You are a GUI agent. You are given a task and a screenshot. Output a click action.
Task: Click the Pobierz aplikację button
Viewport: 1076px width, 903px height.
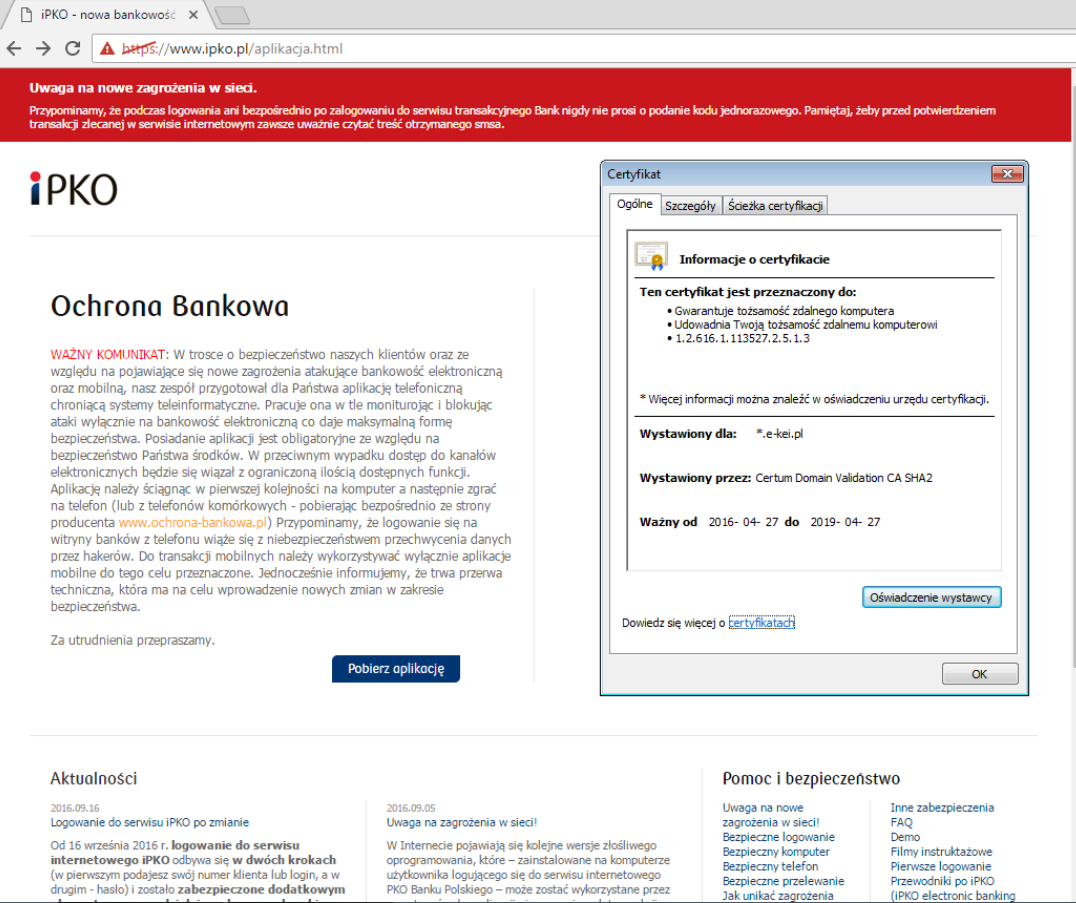(396, 669)
